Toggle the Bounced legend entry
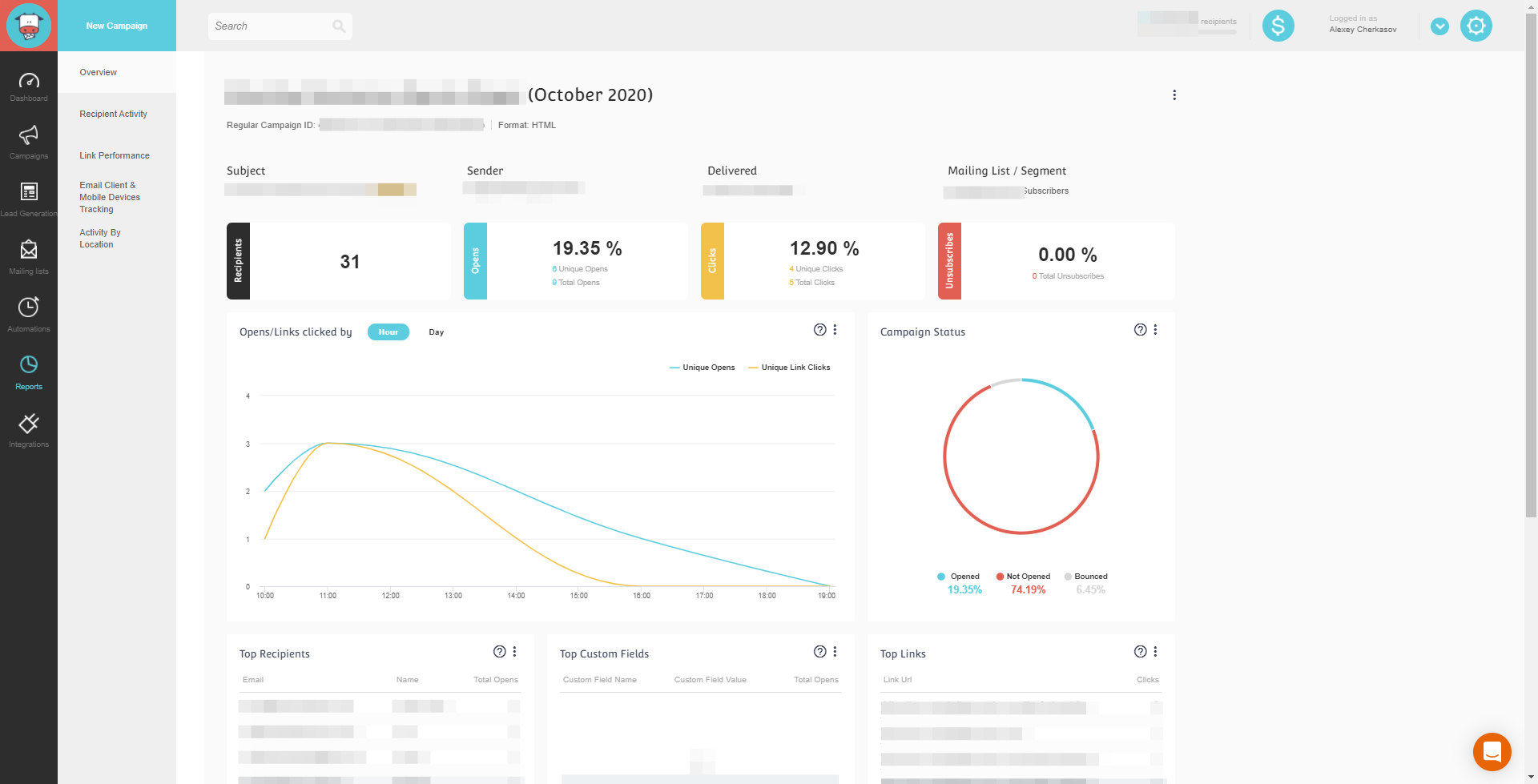 pyautogui.click(x=1086, y=577)
